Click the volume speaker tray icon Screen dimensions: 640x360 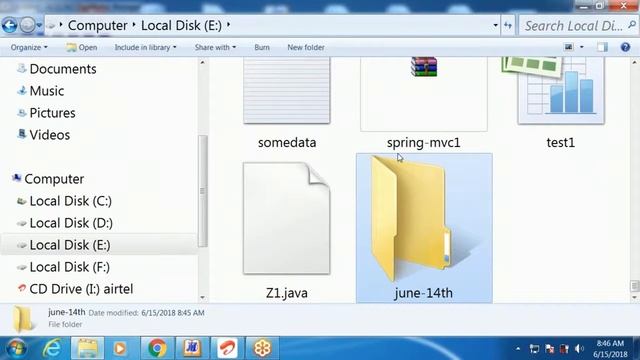(579, 349)
